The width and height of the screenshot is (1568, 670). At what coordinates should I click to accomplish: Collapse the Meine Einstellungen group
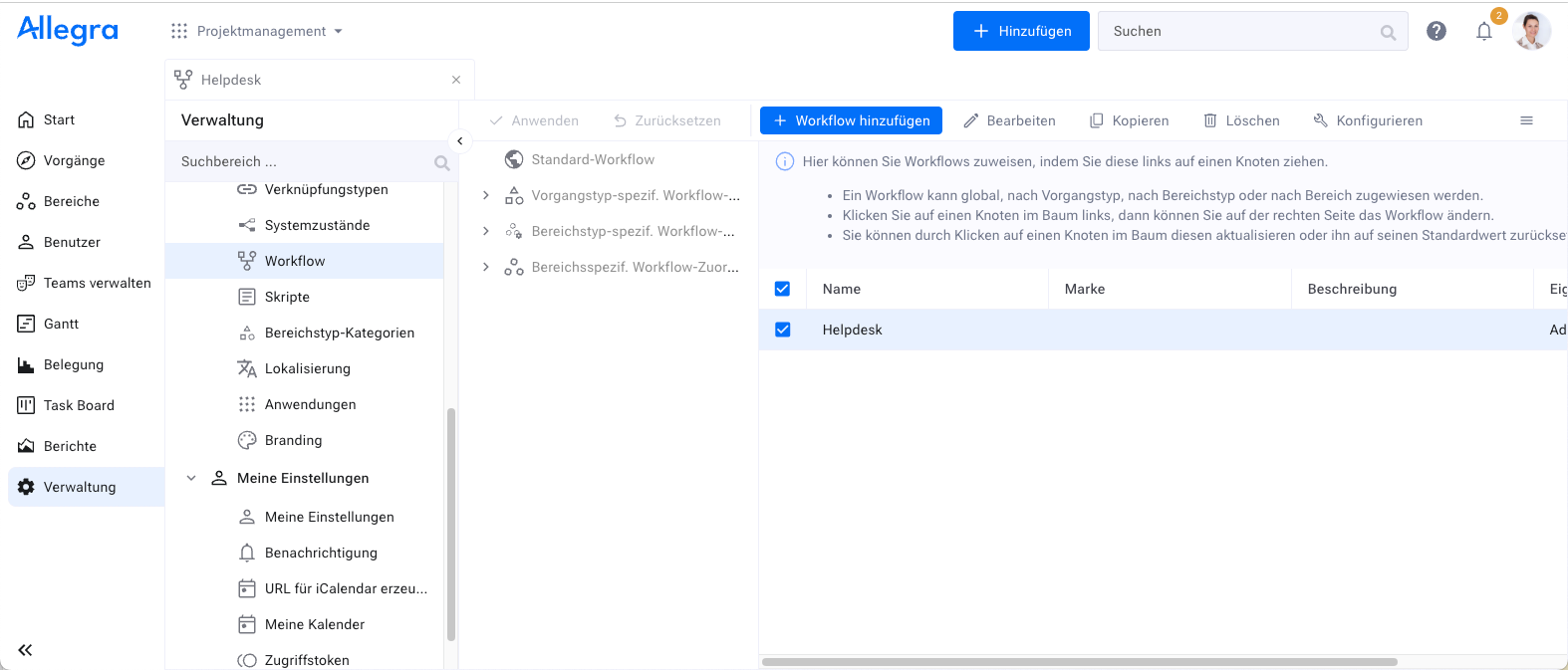(x=191, y=478)
